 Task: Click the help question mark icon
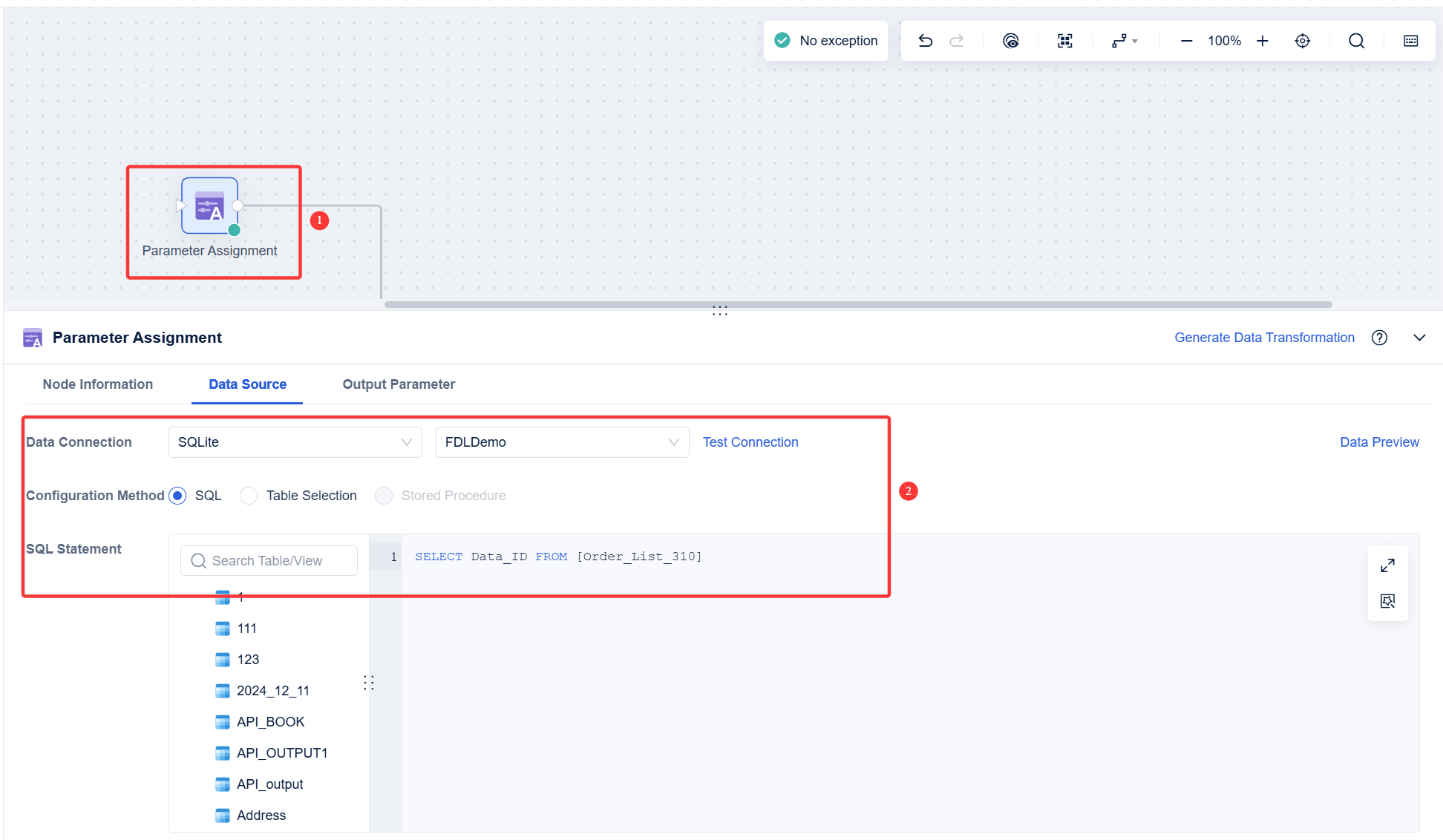click(x=1379, y=338)
